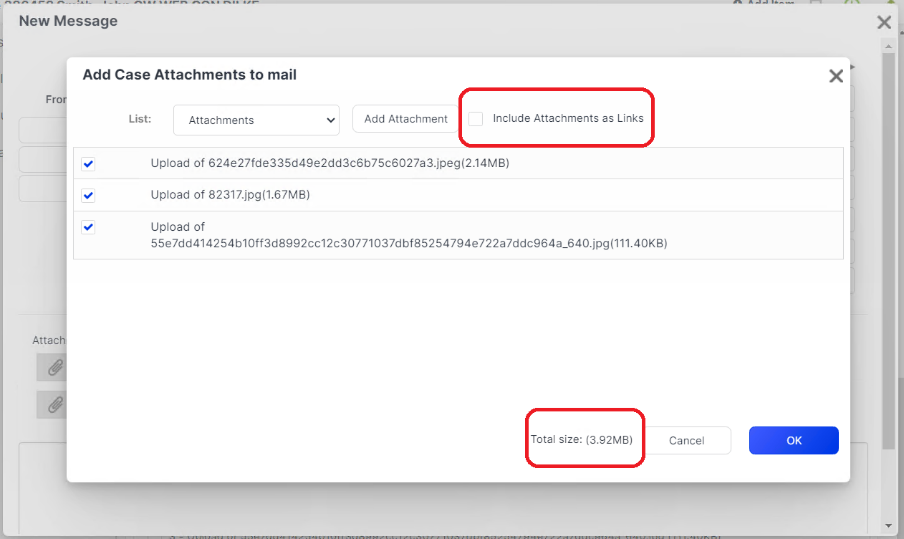Open the List dropdown showing Attachments
The width and height of the screenshot is (904, 539).
pyautogui.click(x=256, y=120)
